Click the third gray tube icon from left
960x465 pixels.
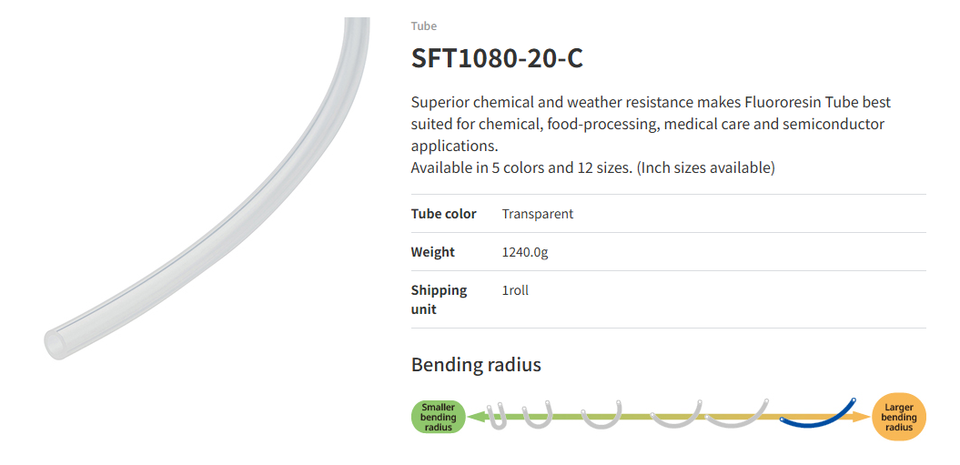[602, 416]
